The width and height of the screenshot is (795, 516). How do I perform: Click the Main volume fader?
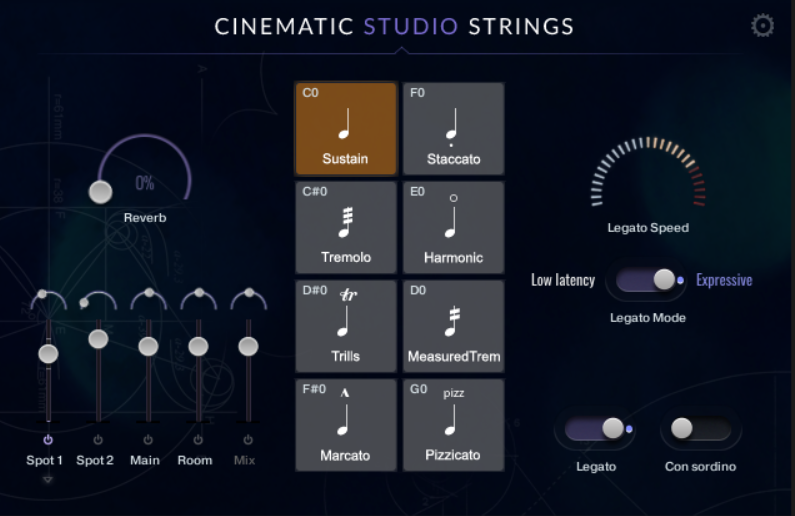pyautogui.click(x=148, y=346)
